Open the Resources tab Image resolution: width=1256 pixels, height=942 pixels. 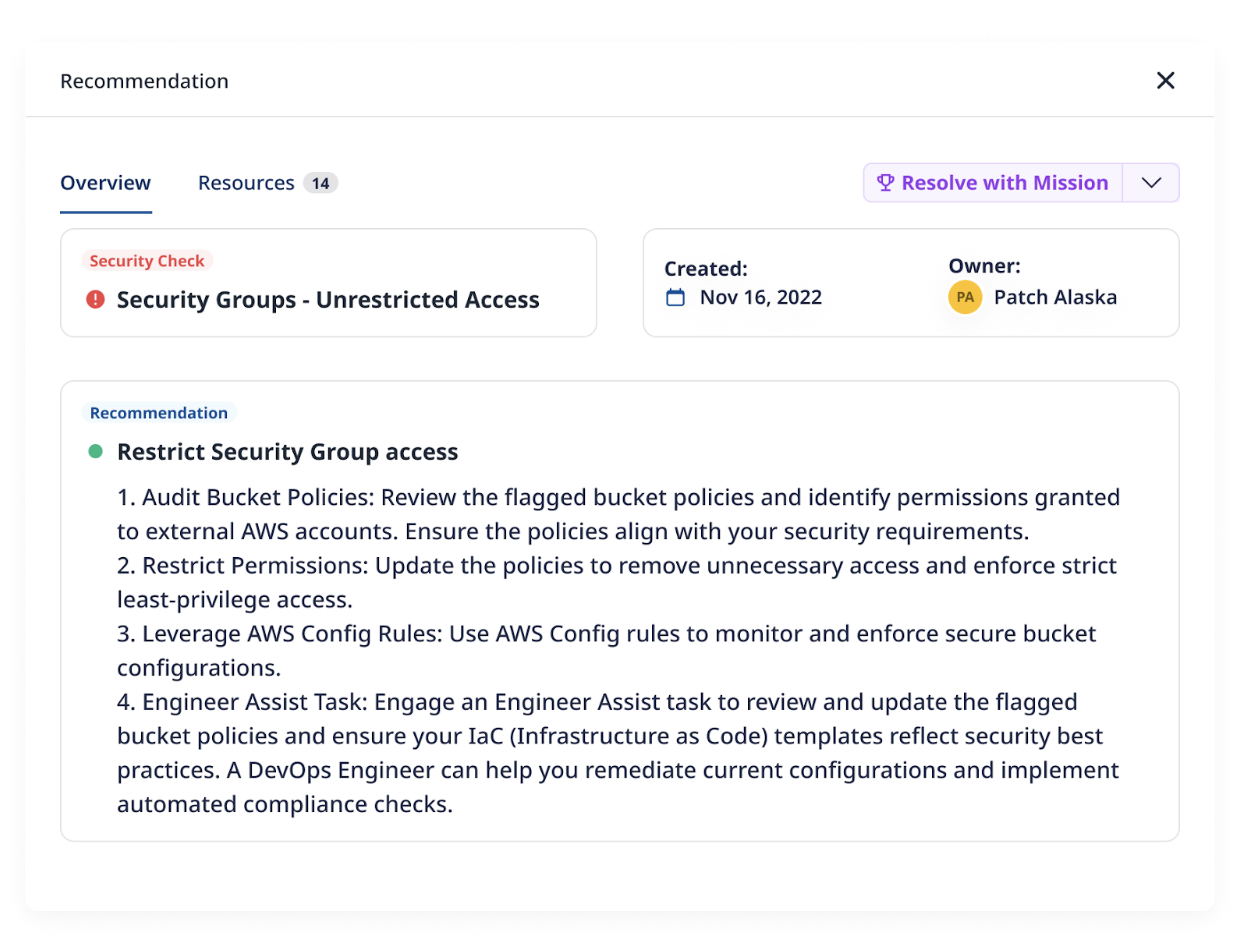[x=246, y=183]
